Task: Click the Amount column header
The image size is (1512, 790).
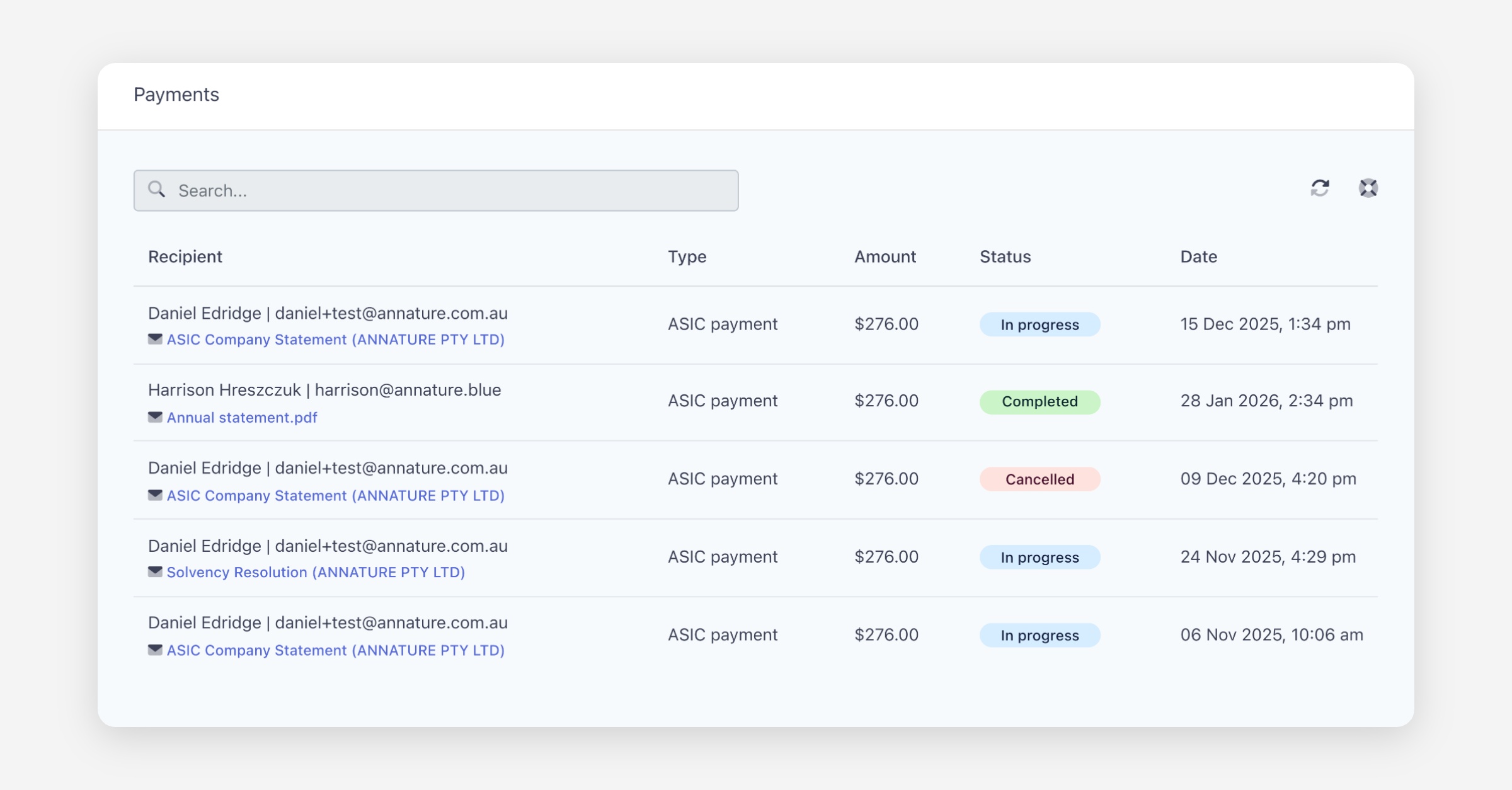Action: point(885,257)
